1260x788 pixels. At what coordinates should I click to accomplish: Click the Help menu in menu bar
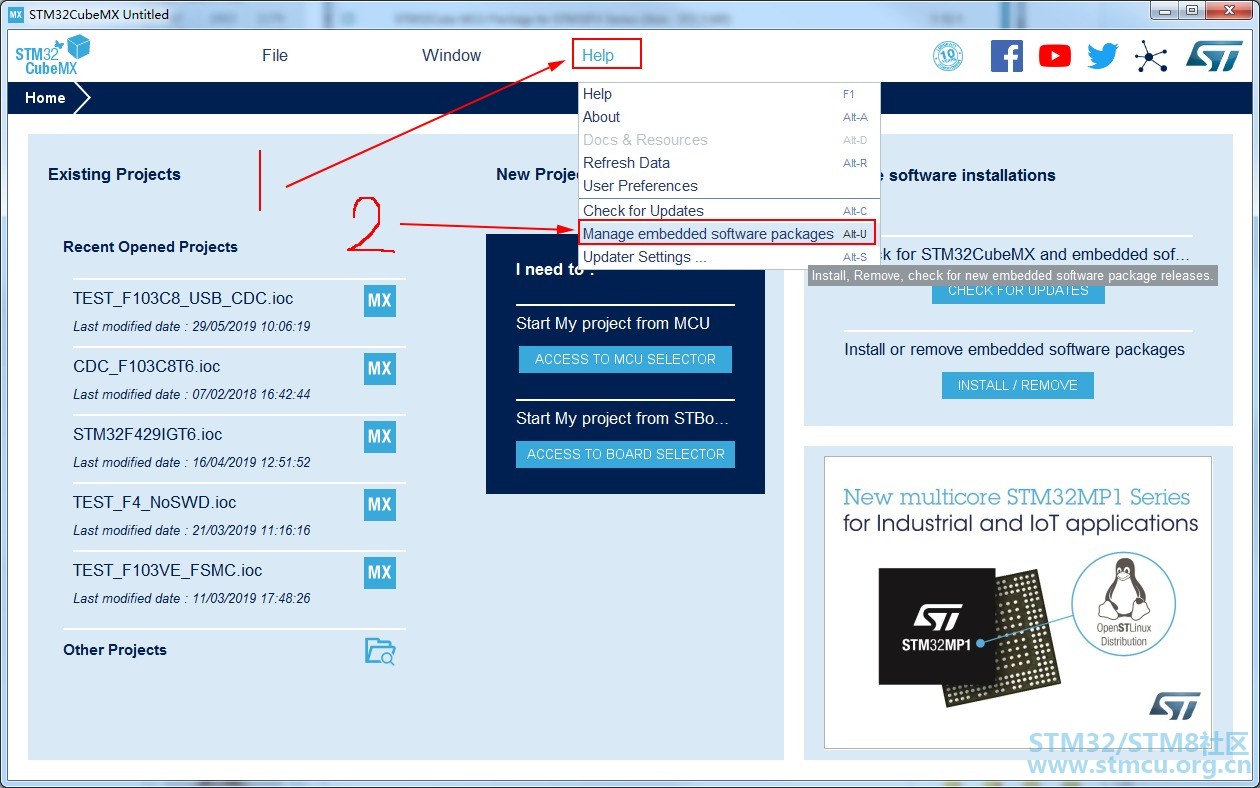598,56
